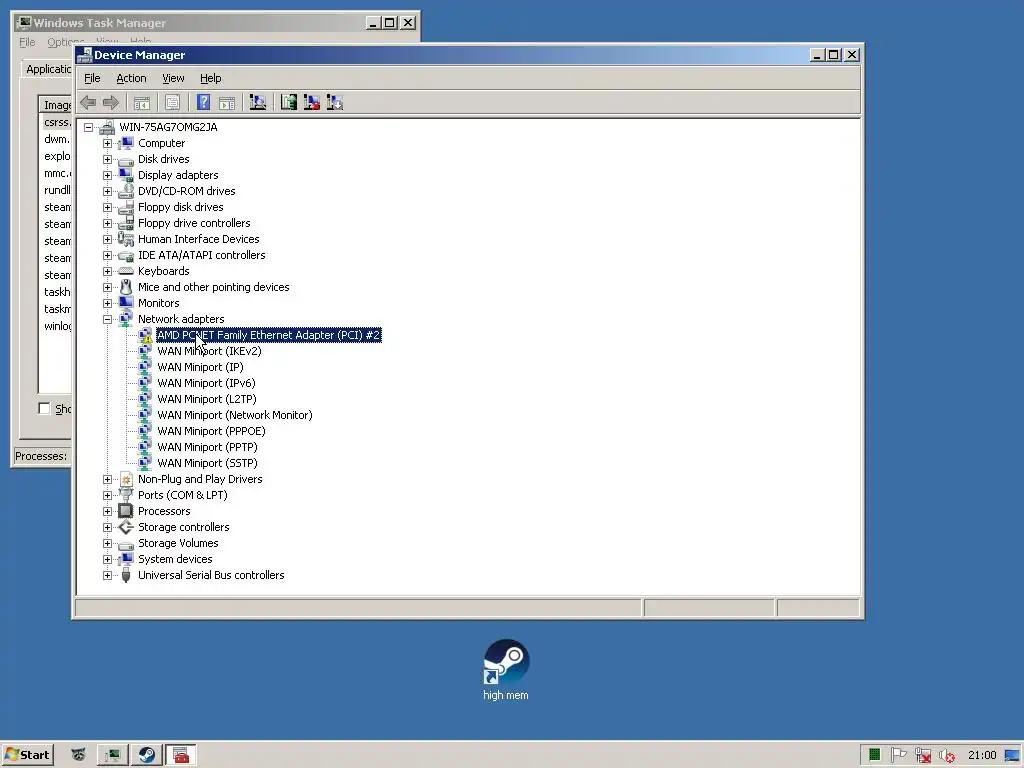This screenshot has width=1024, height=768.
Task: Click the Forward arrow in Device Manager toolbar
Action: (x=111, y=103)
